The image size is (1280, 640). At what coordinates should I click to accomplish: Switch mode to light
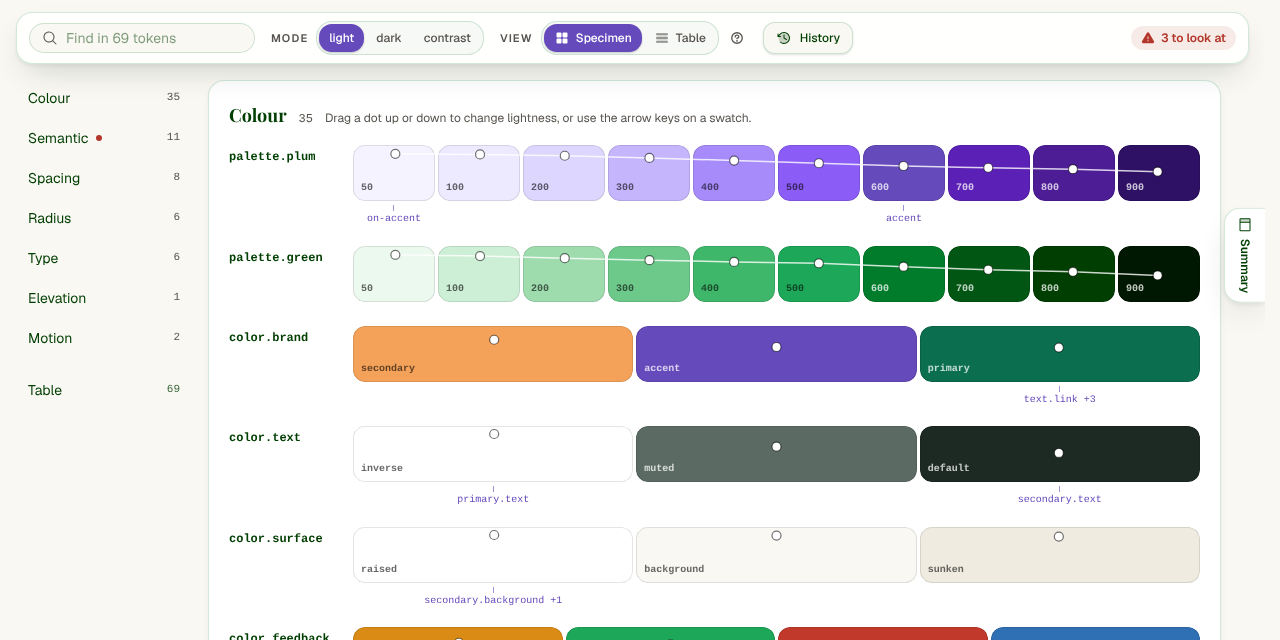tap(342, 38)
